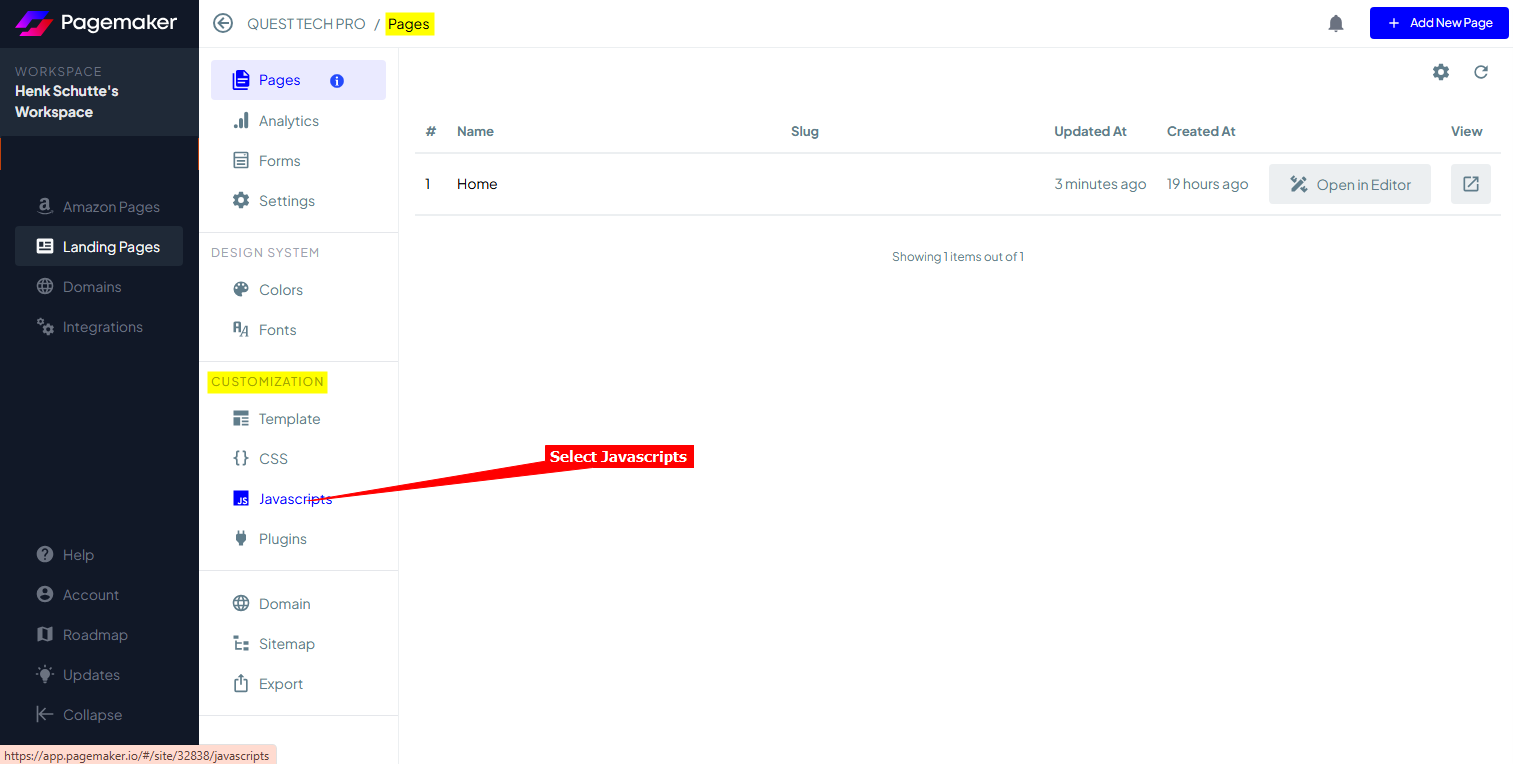Select Javascripts menu item
Screen dimensions: 1513x764
click(298, 499)
